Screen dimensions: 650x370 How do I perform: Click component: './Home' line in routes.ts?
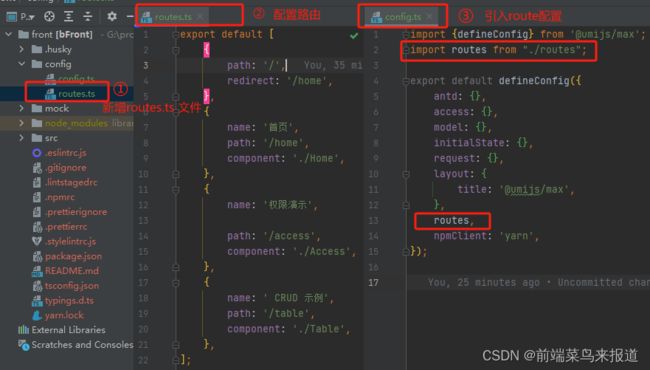coord(286,158)
